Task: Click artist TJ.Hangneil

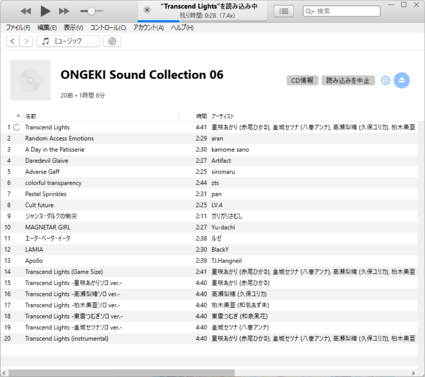Action: pyautogui.click(x=227, y=261)
